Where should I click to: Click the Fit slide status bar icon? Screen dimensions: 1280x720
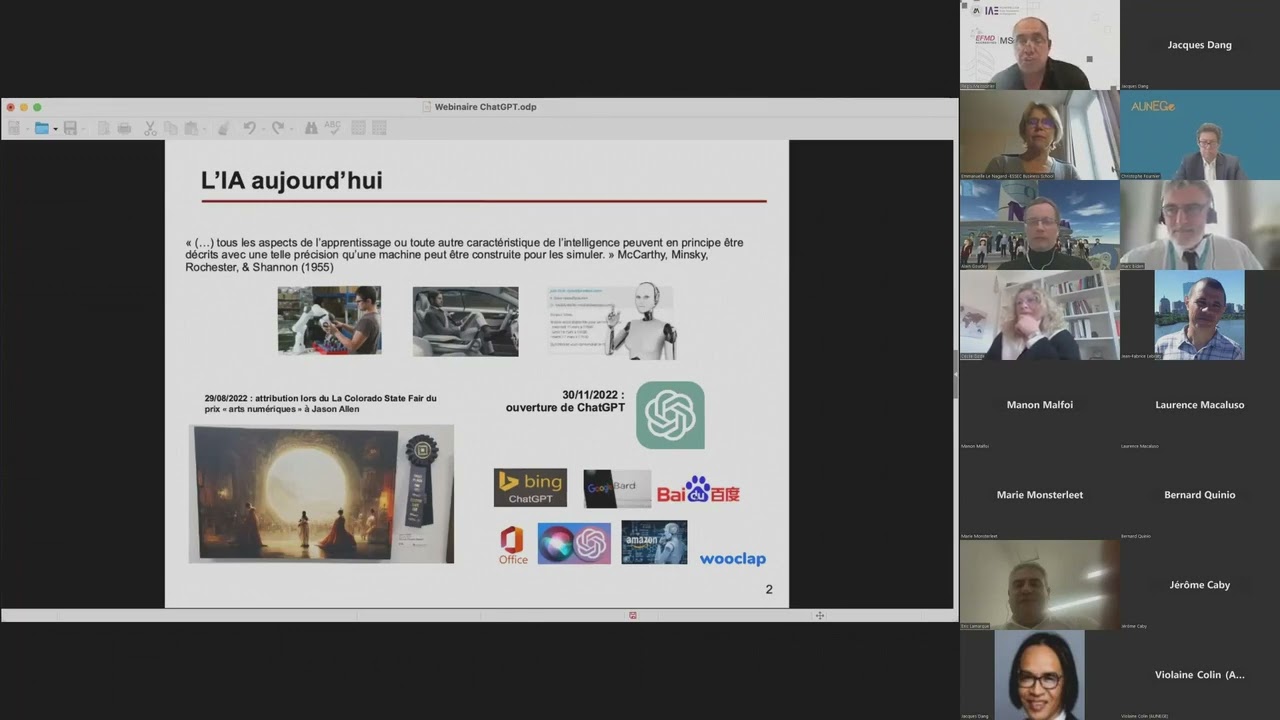[819, 615]
